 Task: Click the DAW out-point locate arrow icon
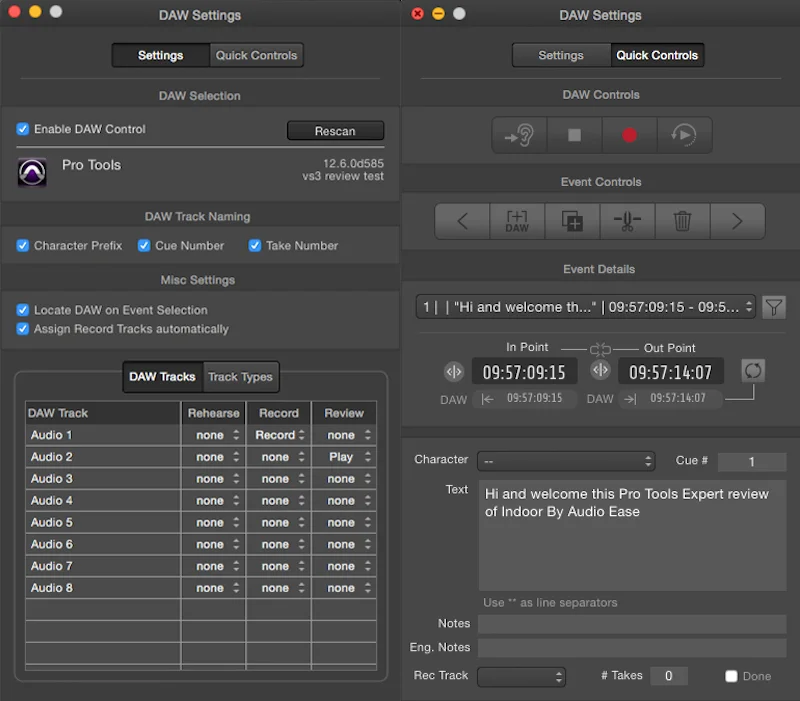tap(631, 399)
